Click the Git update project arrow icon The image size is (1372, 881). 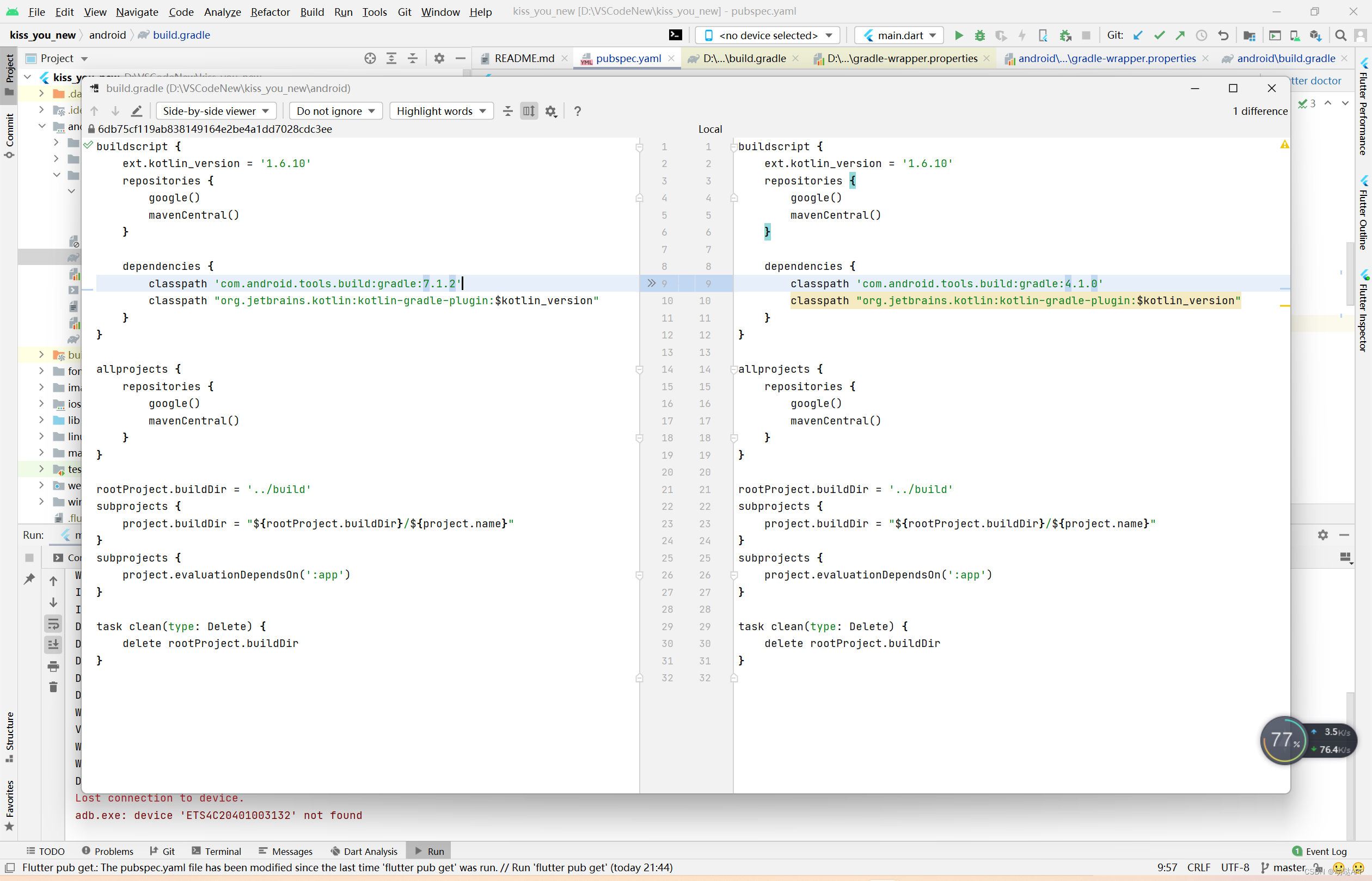1138,35
